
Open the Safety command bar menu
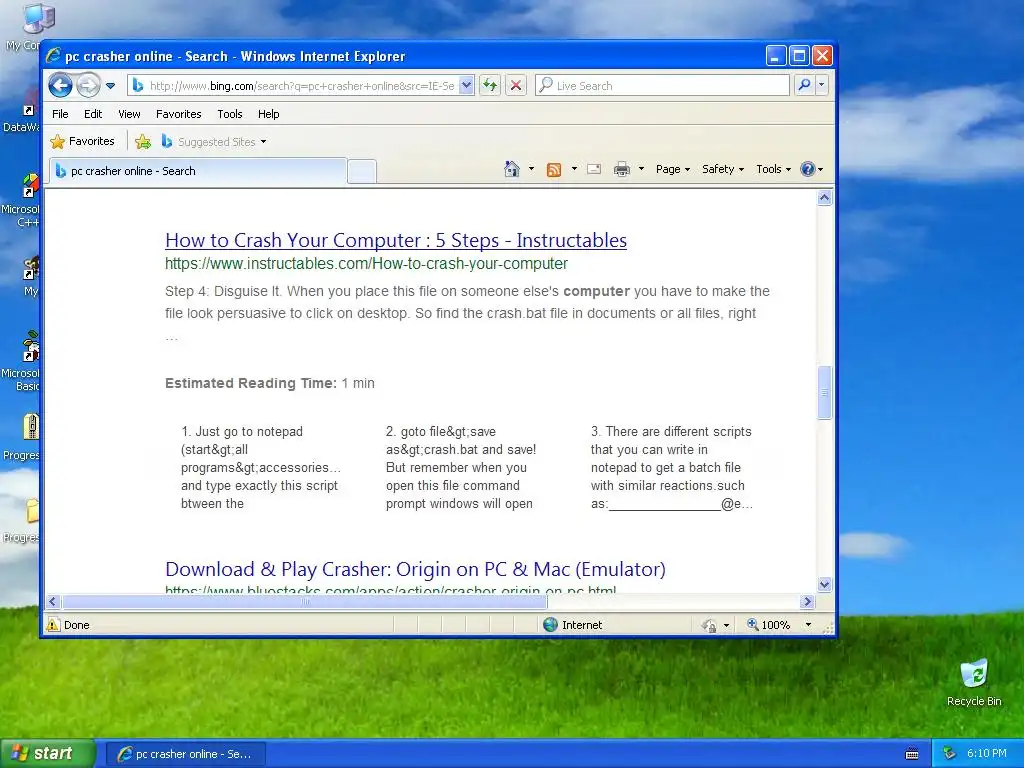[x=723, y=169]
